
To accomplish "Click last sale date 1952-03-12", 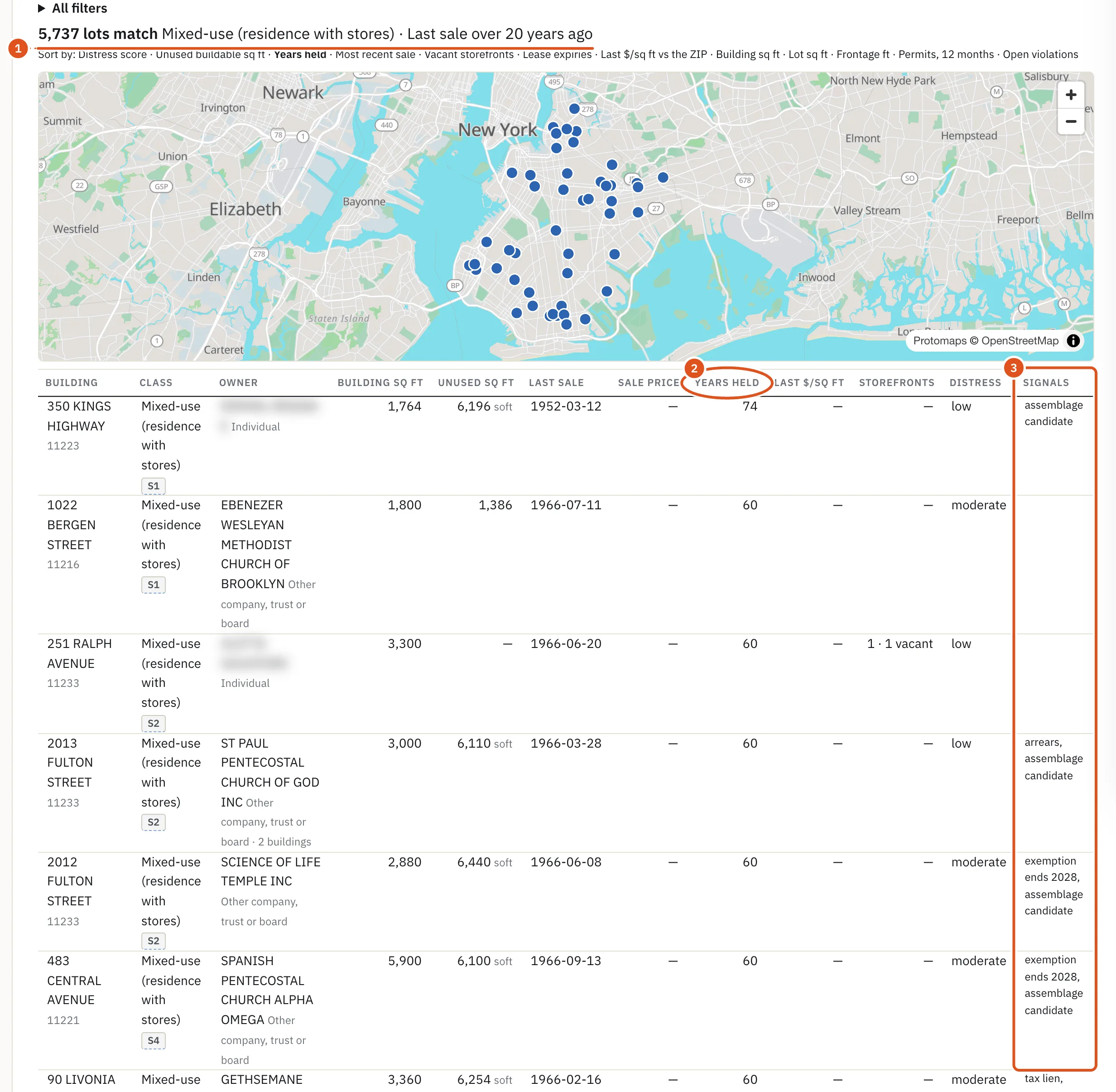I will 565,406.
